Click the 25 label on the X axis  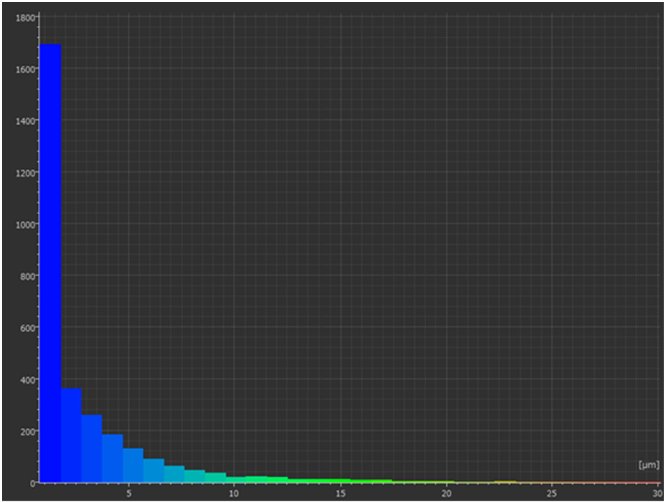(551, 492)
